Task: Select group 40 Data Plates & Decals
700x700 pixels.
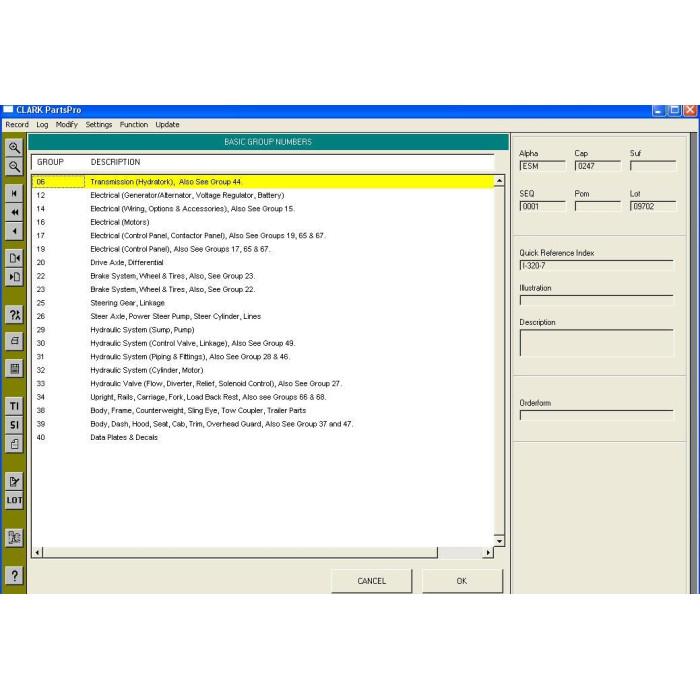Action: click(263, 437)
